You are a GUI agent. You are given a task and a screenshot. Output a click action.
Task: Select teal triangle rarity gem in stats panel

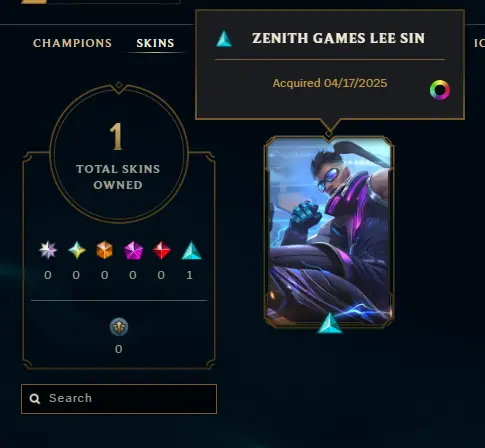(191, 250)
